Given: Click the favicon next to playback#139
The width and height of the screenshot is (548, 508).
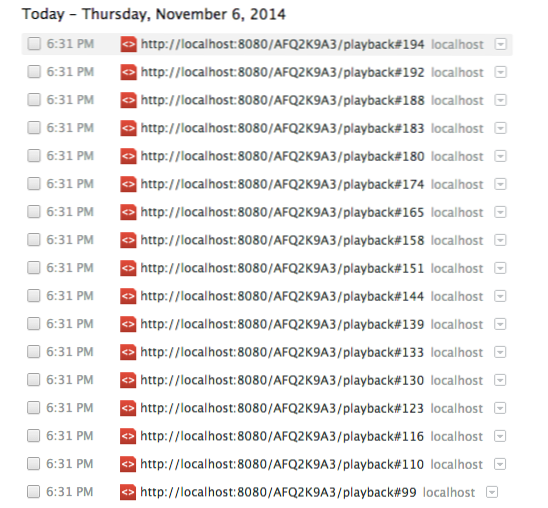Looking at the screenshot, I should click(128, 324).
